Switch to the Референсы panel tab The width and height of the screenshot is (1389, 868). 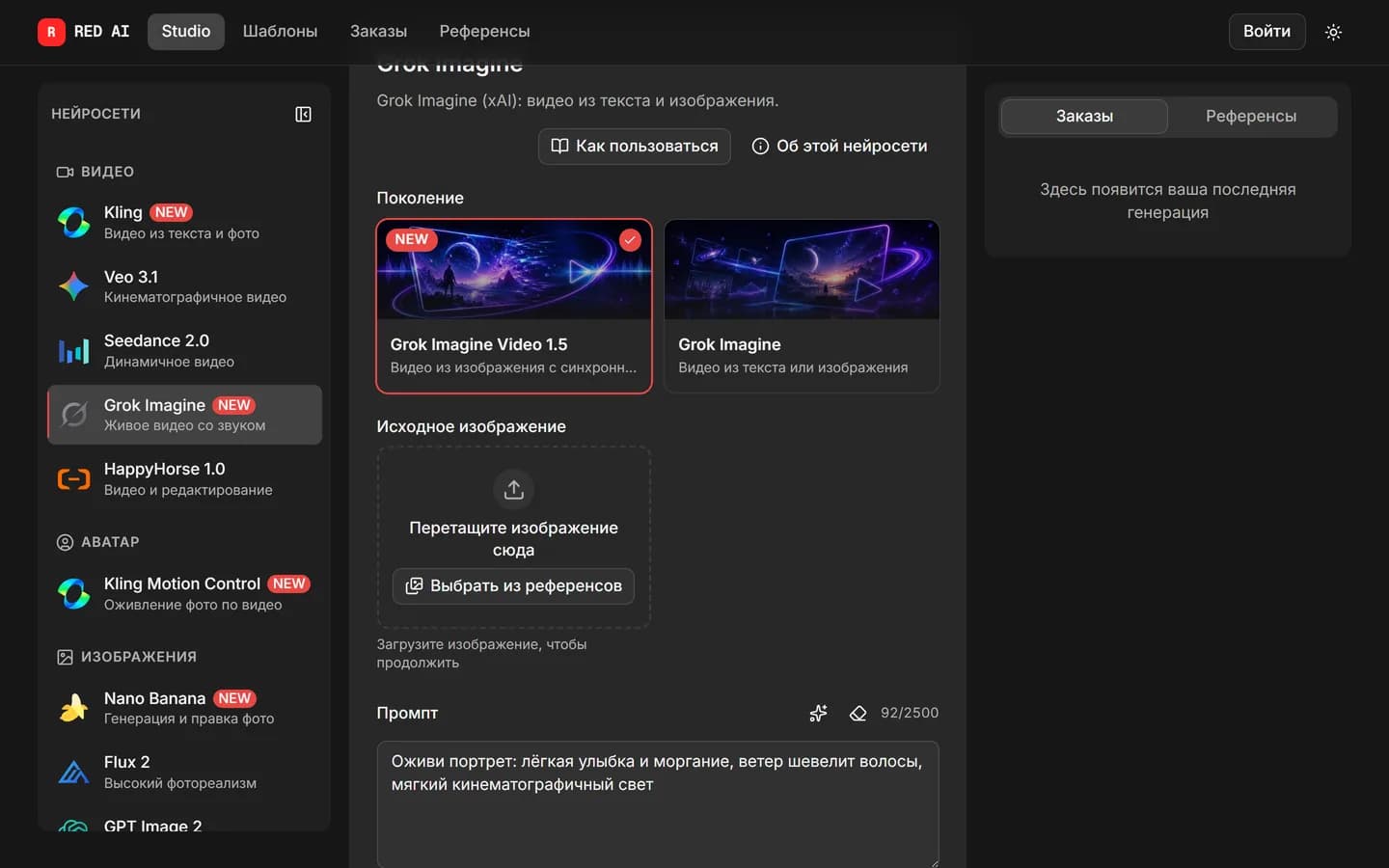1251,116
